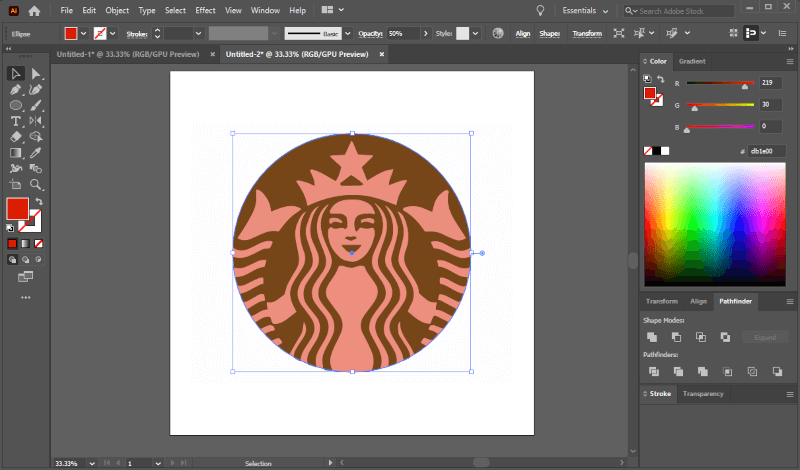Expand the Opacity arrow
Screen dimensions: 800x470
tap(426, 34)
